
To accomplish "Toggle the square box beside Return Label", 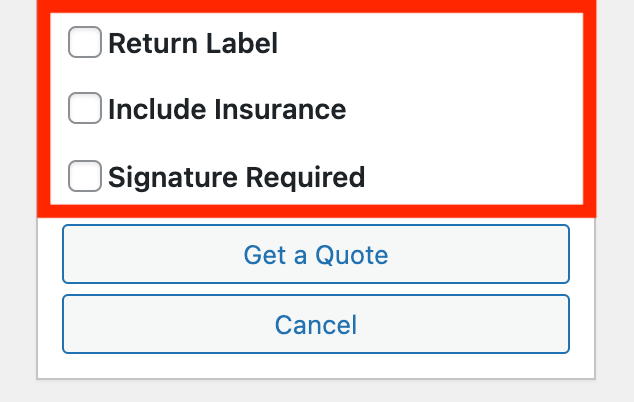I will [x=85, y=43].
